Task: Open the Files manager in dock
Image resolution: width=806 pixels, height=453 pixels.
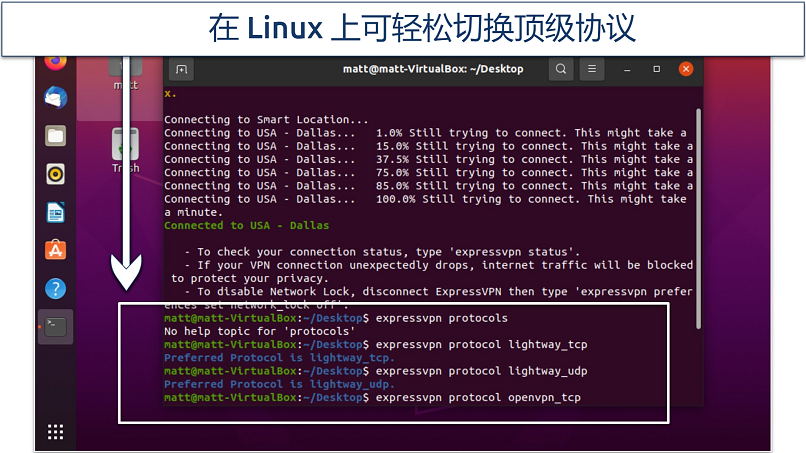Action: (56, 136)
